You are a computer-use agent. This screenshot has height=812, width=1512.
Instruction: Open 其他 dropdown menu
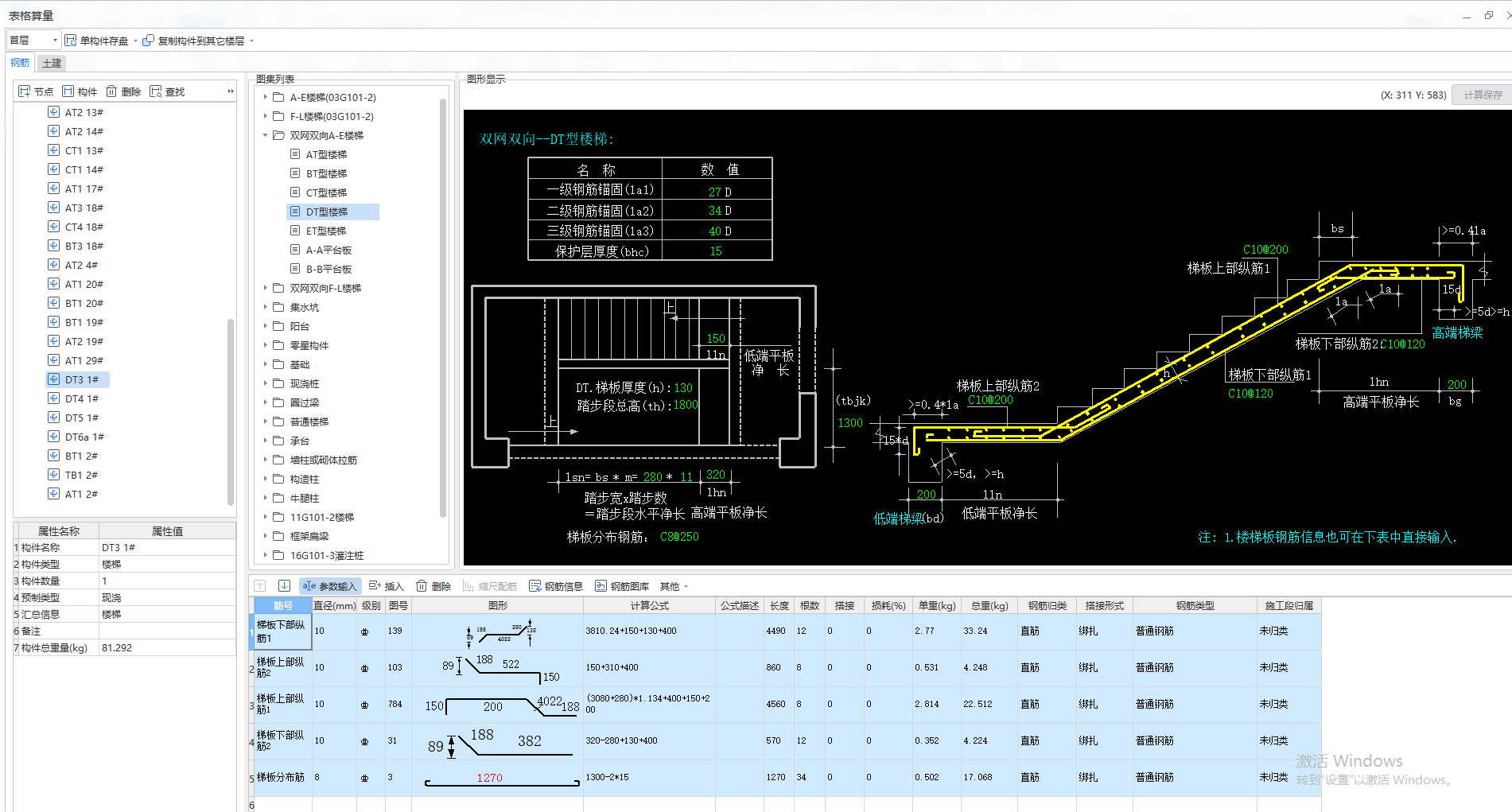[674, 586]
